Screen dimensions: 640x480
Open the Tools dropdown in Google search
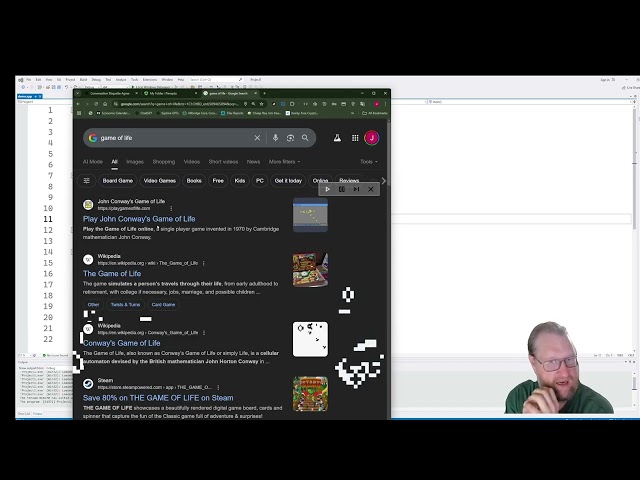coord(369,162)
